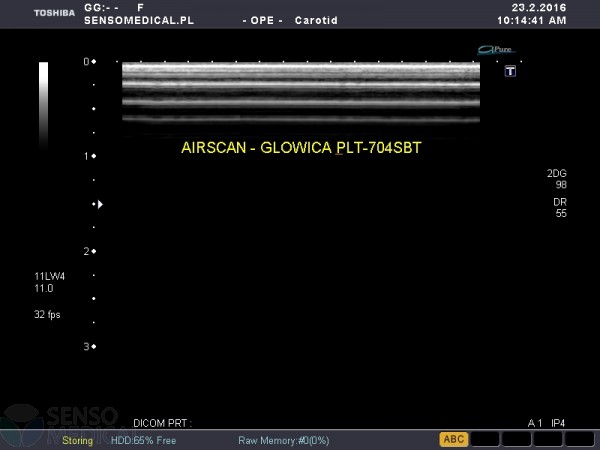The width and height of the screenshot is (600, 450).
Task: Click the Storing status indicator
Action: click(78, 440)
